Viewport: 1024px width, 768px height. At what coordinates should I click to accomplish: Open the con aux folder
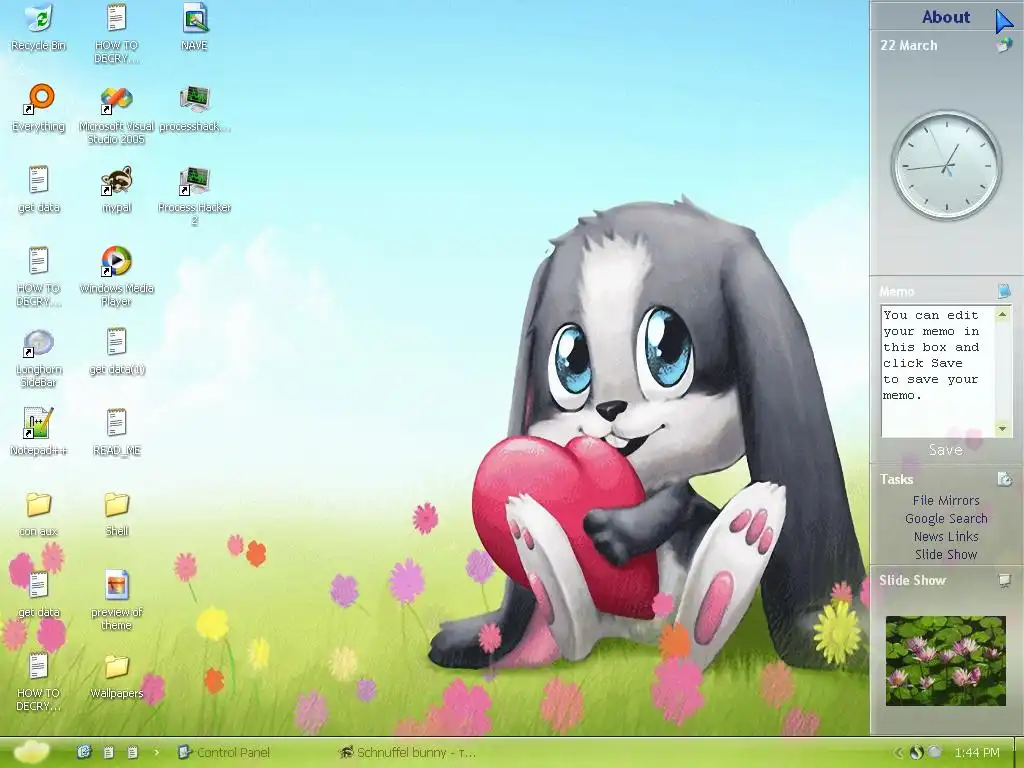(x=39, y=513)
